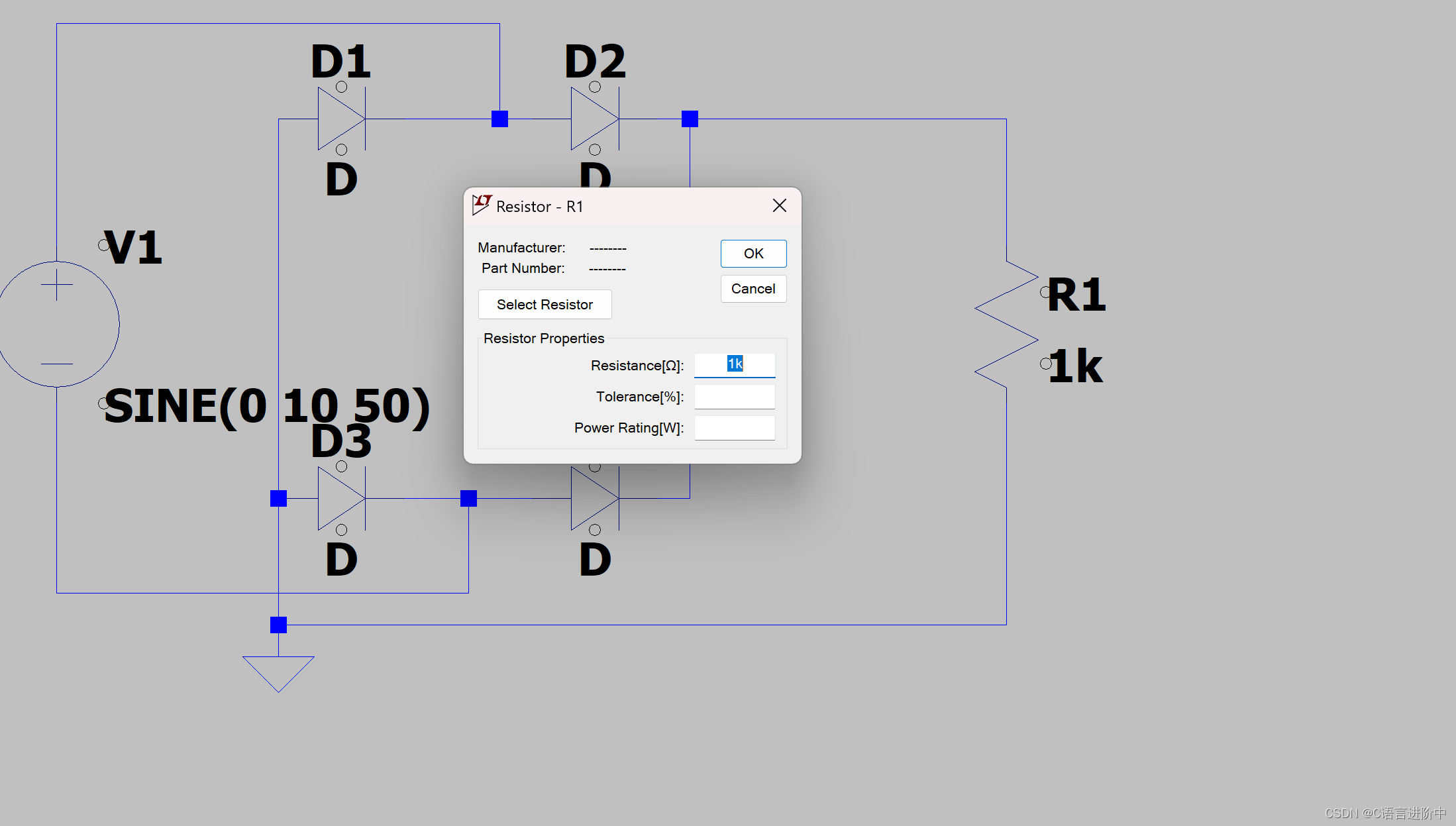Click the R1 reference label text
This screenshot has height=826, width=1456.
(x=1076, y=295)
